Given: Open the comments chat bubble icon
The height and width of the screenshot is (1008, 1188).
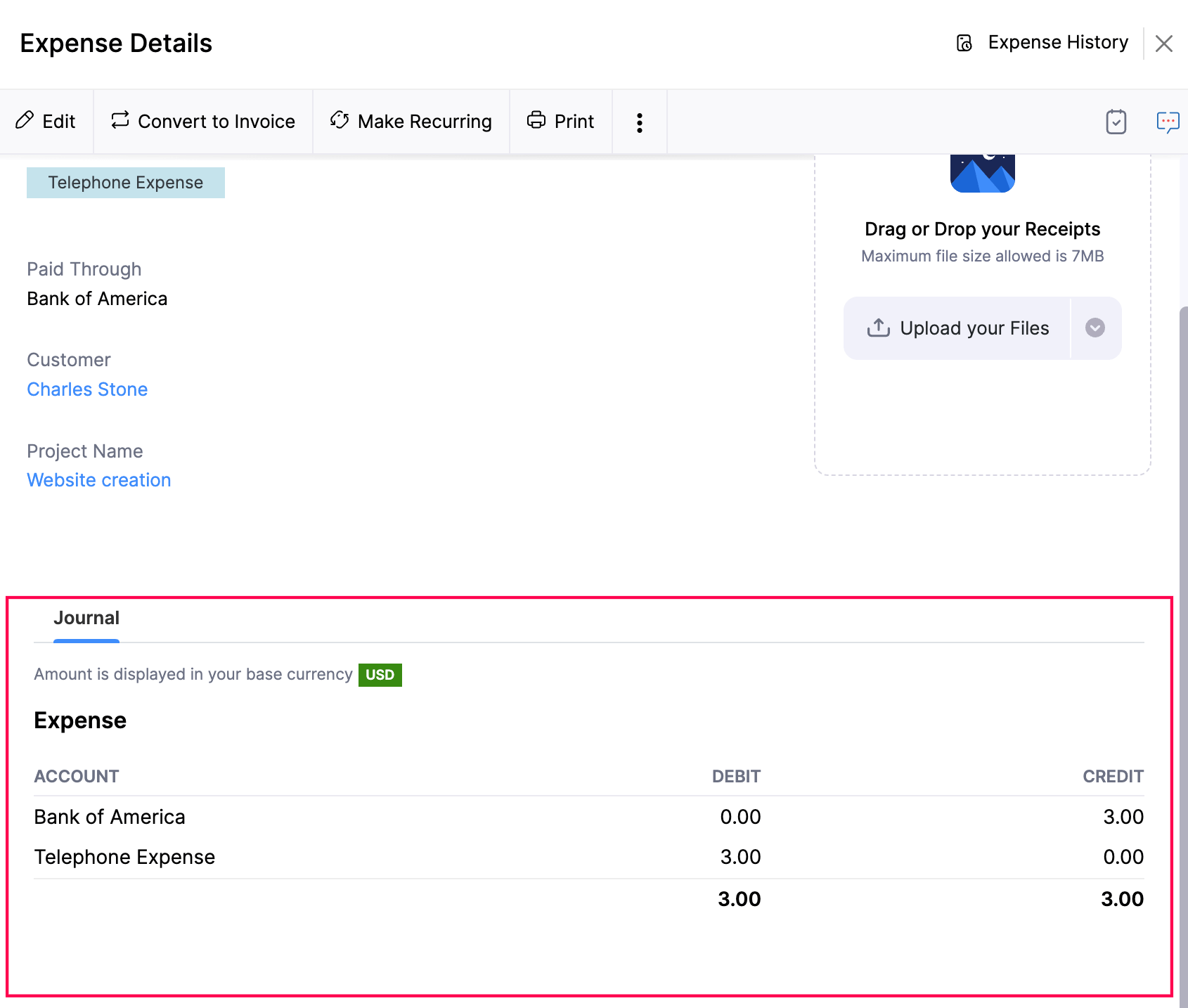Looking at the screenshot, I should coord(1167,122).
